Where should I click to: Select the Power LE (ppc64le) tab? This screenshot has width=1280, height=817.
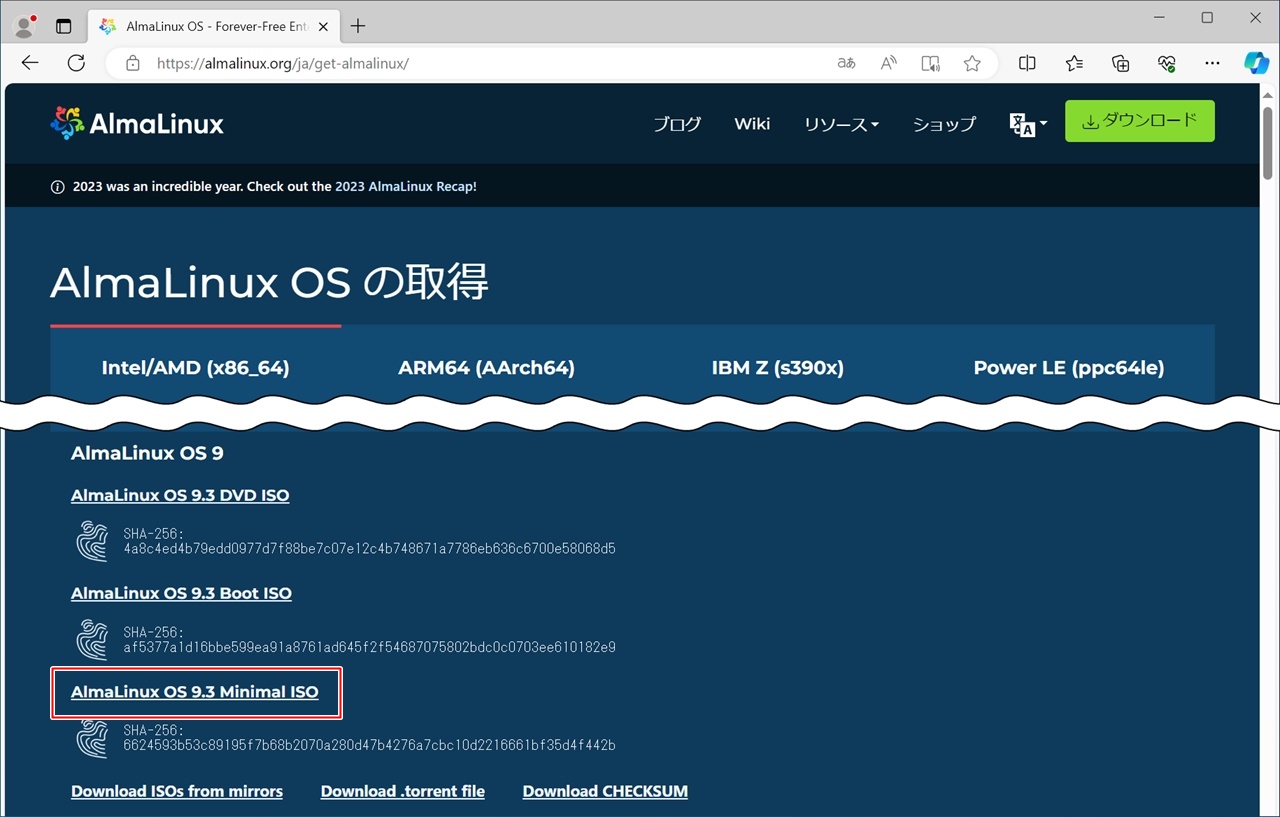[1068, 368]
